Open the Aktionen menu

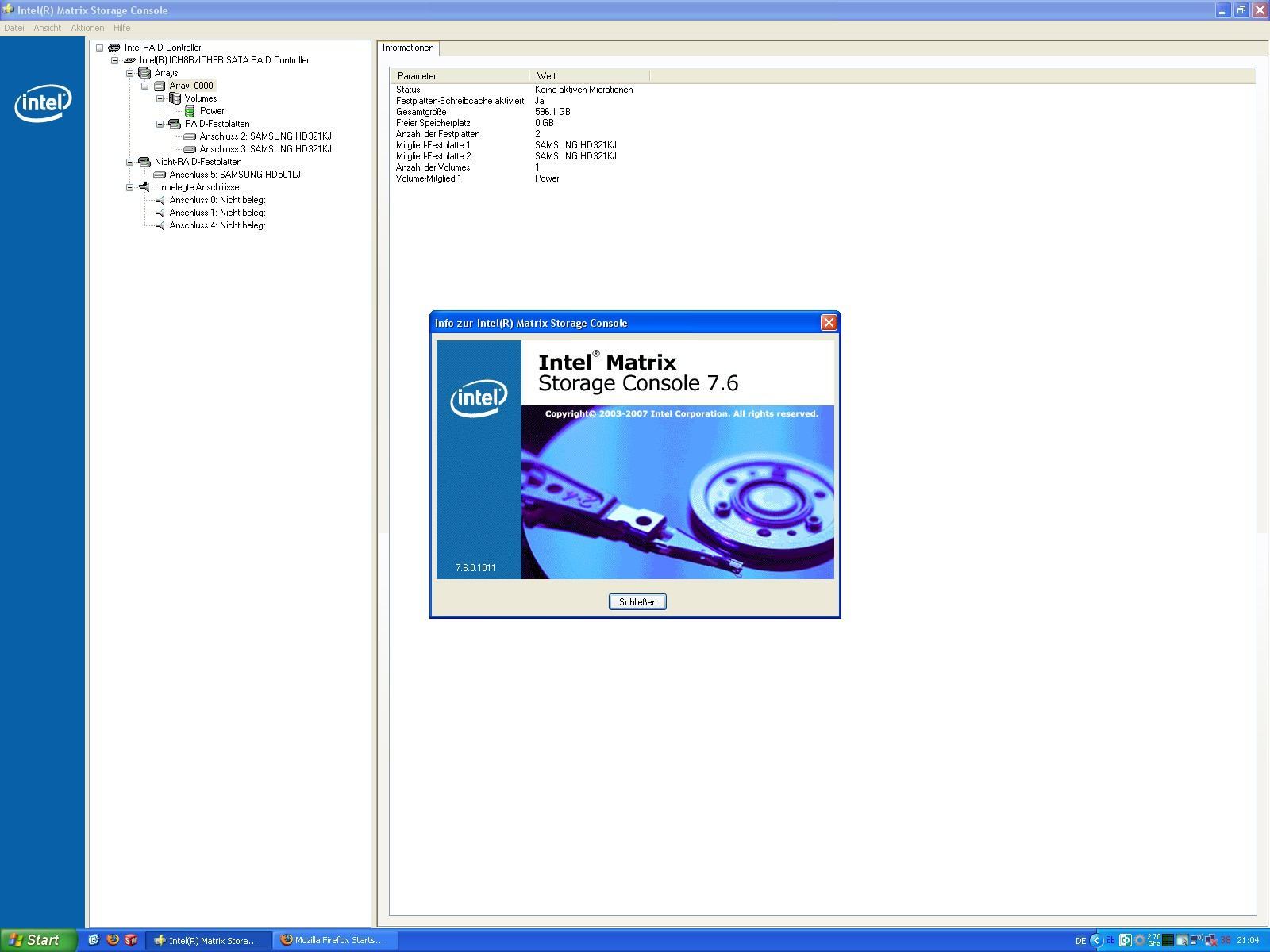click(87, 28)
